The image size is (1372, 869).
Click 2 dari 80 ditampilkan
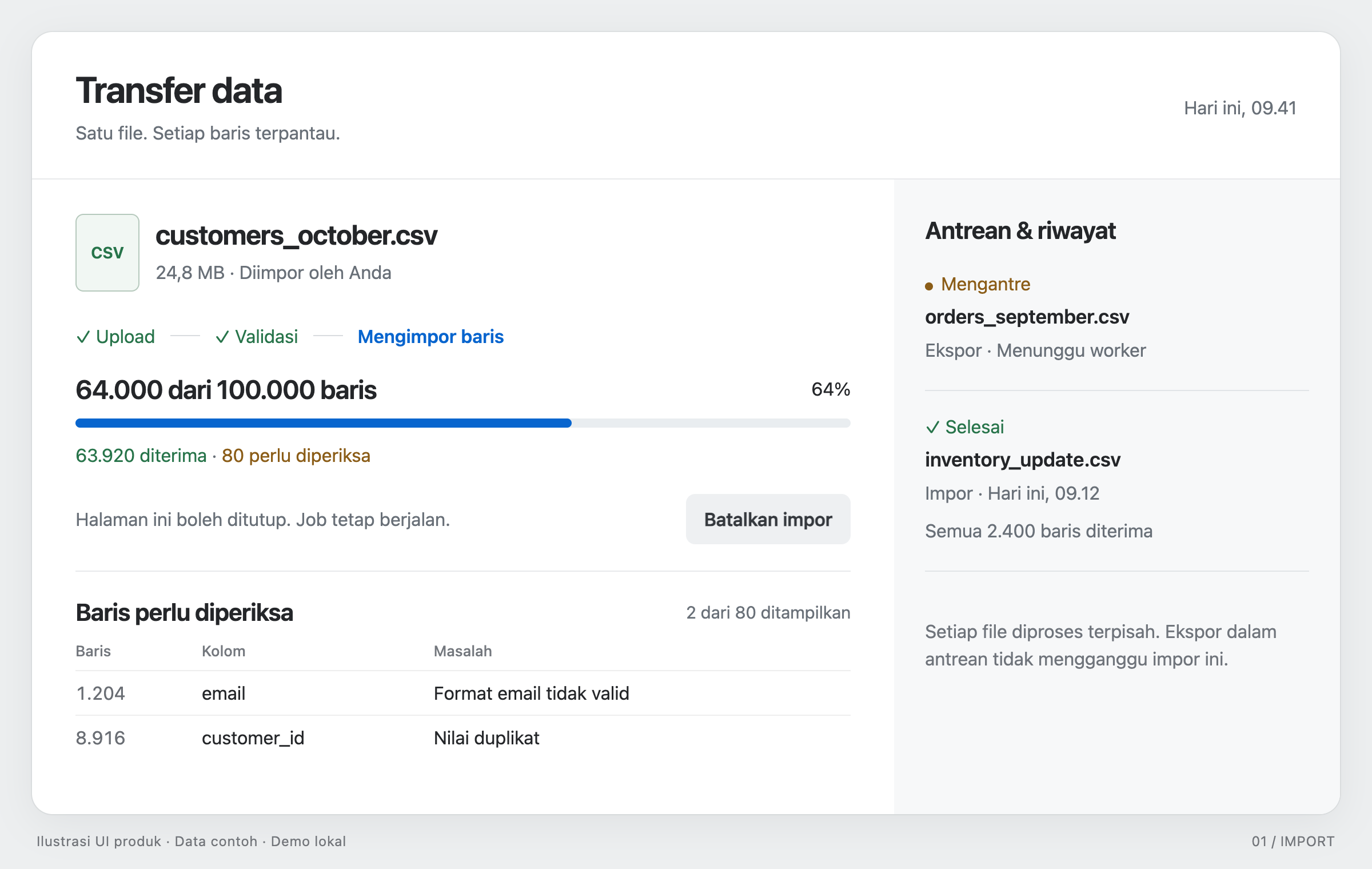[x=768, y=612]
